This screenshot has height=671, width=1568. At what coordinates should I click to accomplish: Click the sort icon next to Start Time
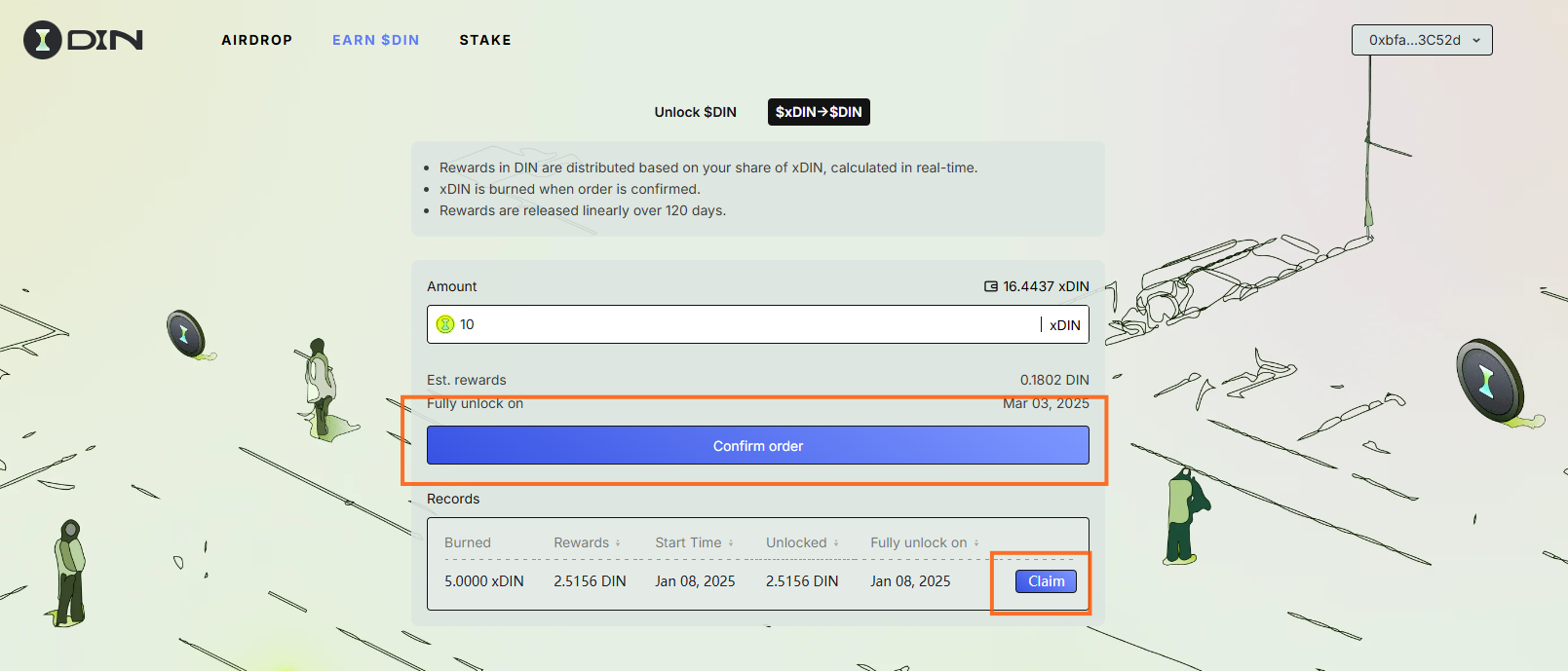pyautogui.click(x=731, y=543)
